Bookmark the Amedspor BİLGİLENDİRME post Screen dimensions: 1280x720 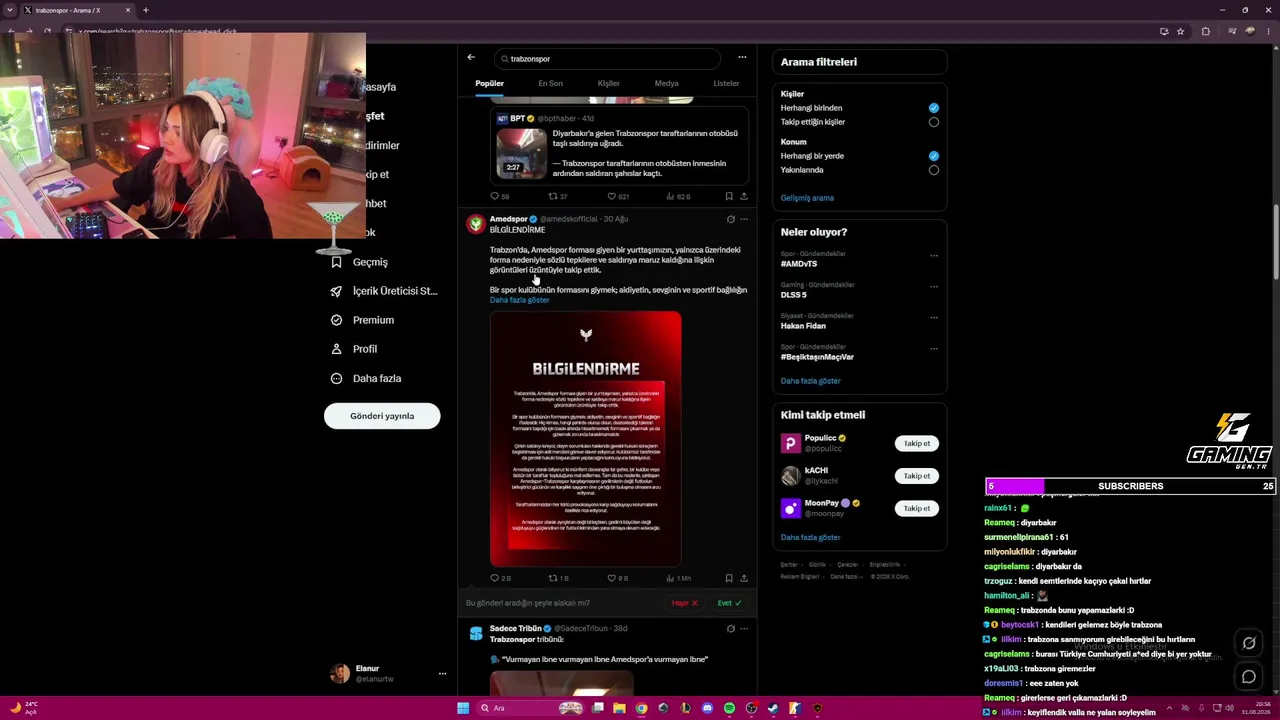(729, 578)
